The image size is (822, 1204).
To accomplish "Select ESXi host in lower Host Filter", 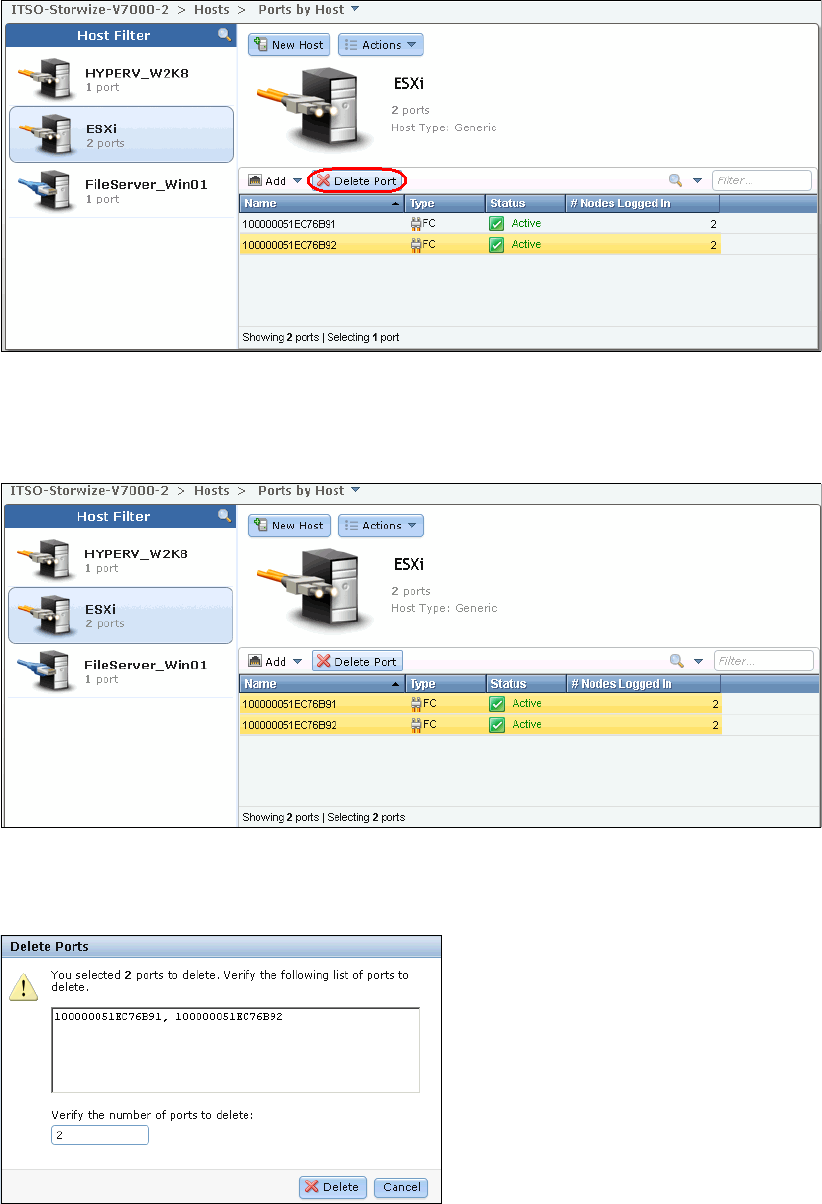I will click(x=120, y=615).
